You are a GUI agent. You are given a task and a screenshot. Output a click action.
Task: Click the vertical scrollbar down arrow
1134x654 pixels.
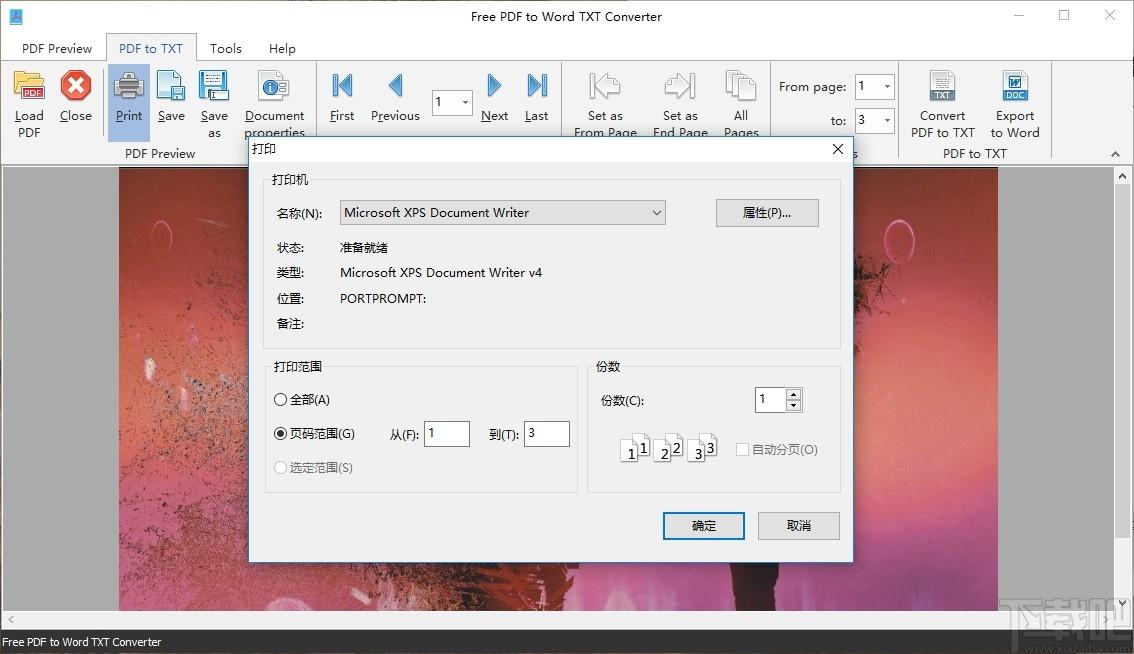[1122, 602]
